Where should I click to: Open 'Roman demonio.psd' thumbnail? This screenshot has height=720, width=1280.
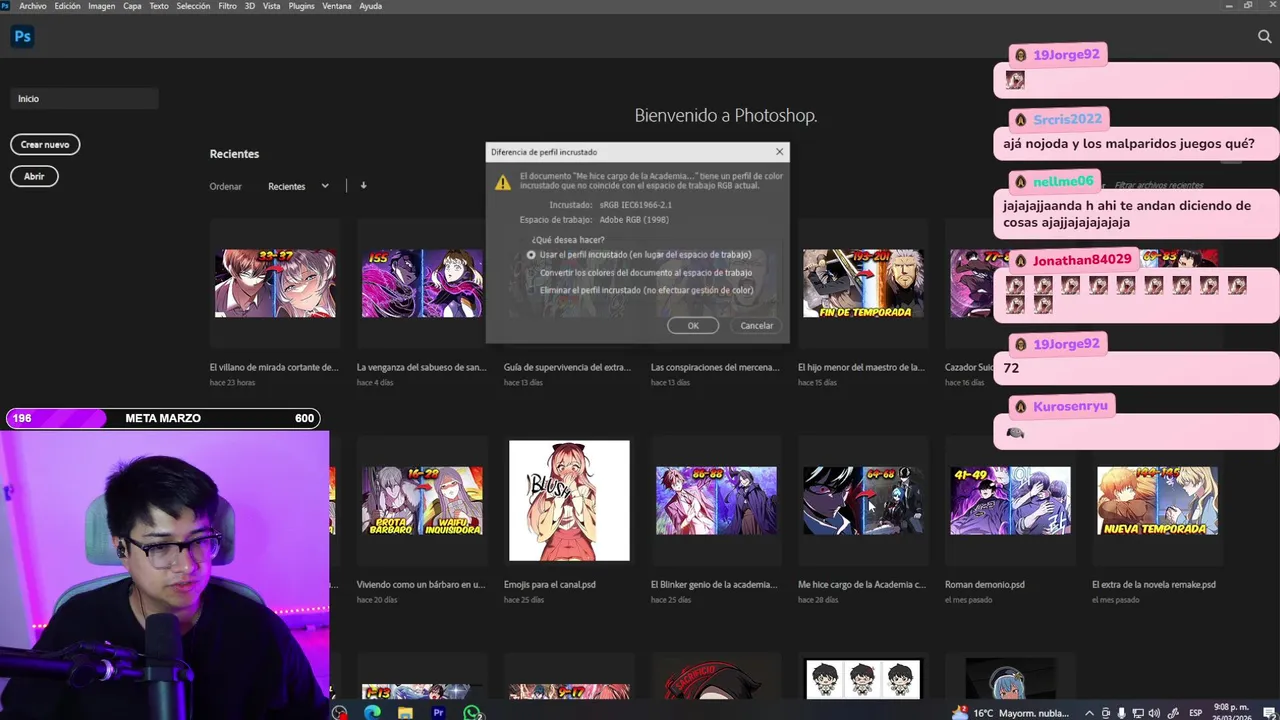tap(1010, 501)
